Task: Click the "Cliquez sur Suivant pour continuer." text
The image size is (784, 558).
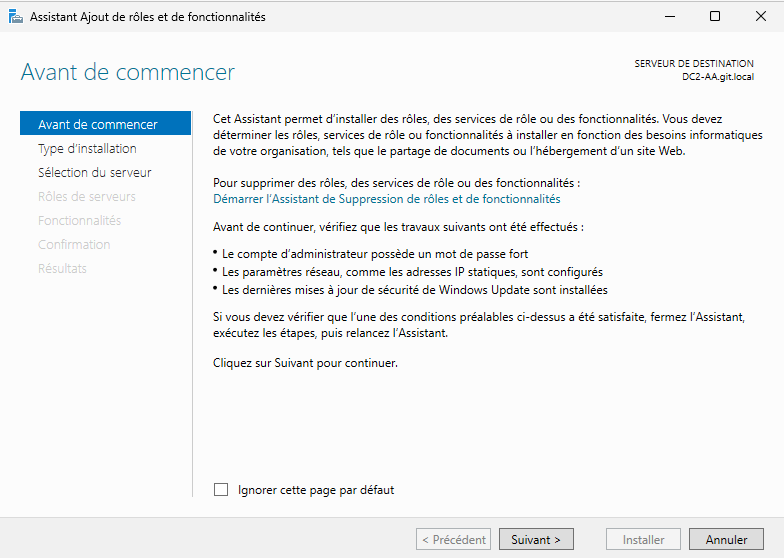Action: click(x=305, y=362)
